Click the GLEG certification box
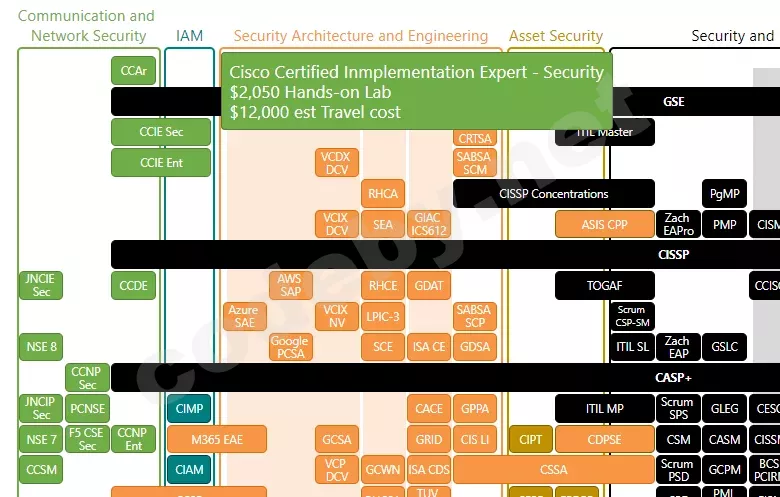Viewport: 780px width, 497px height. 724,408
